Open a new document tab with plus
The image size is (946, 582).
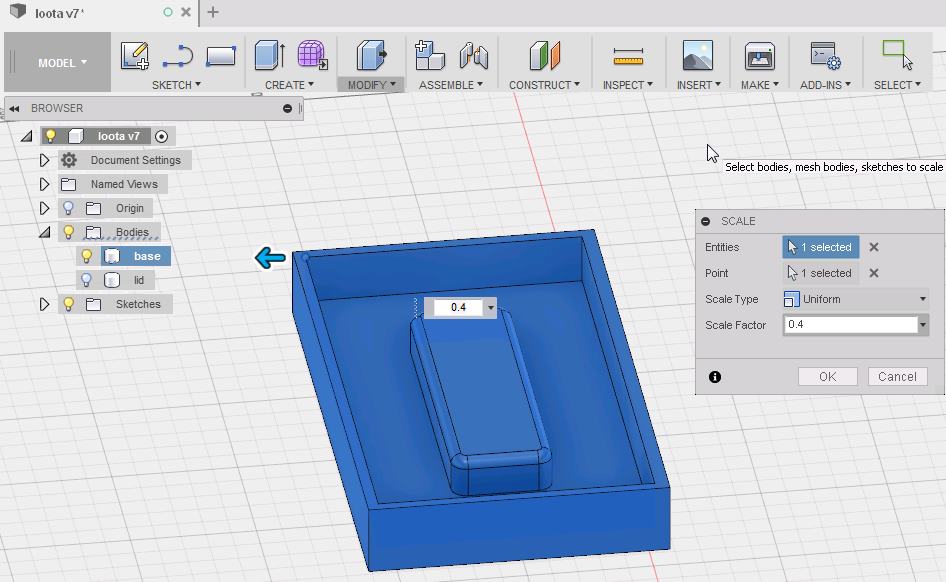213,12
